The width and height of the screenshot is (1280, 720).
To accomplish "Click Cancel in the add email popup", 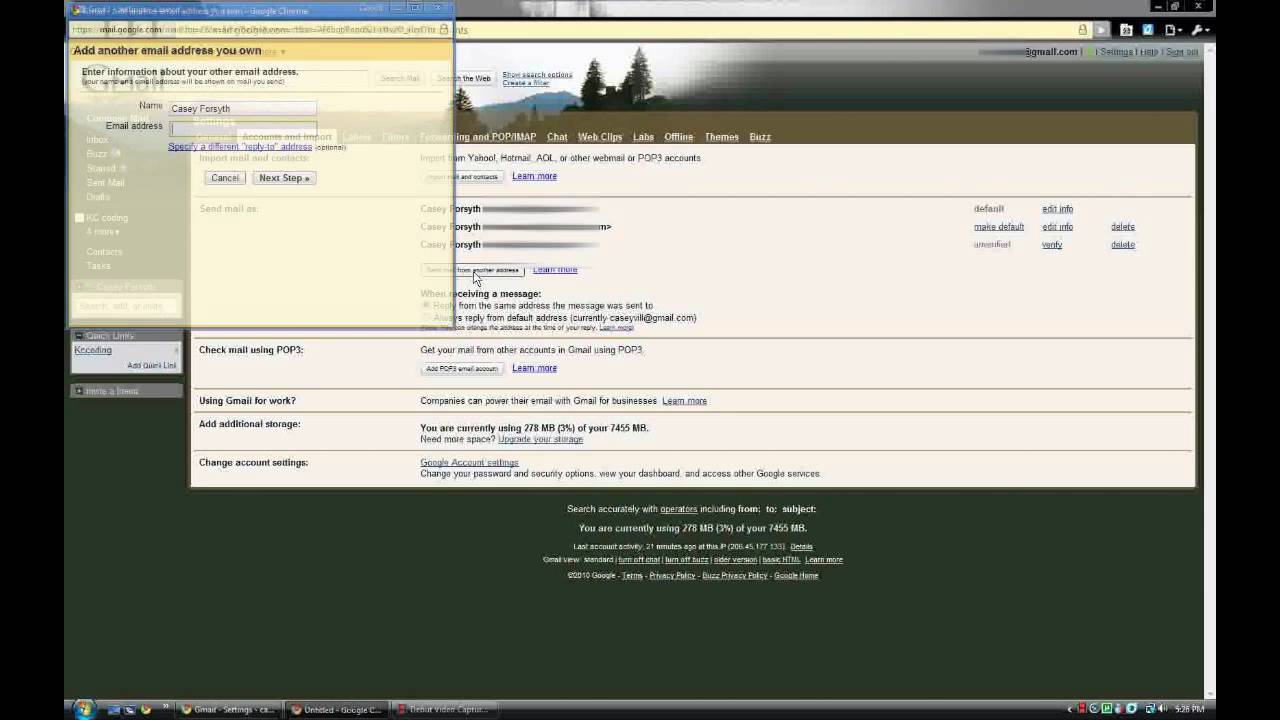I will click(x=225, y=178).
